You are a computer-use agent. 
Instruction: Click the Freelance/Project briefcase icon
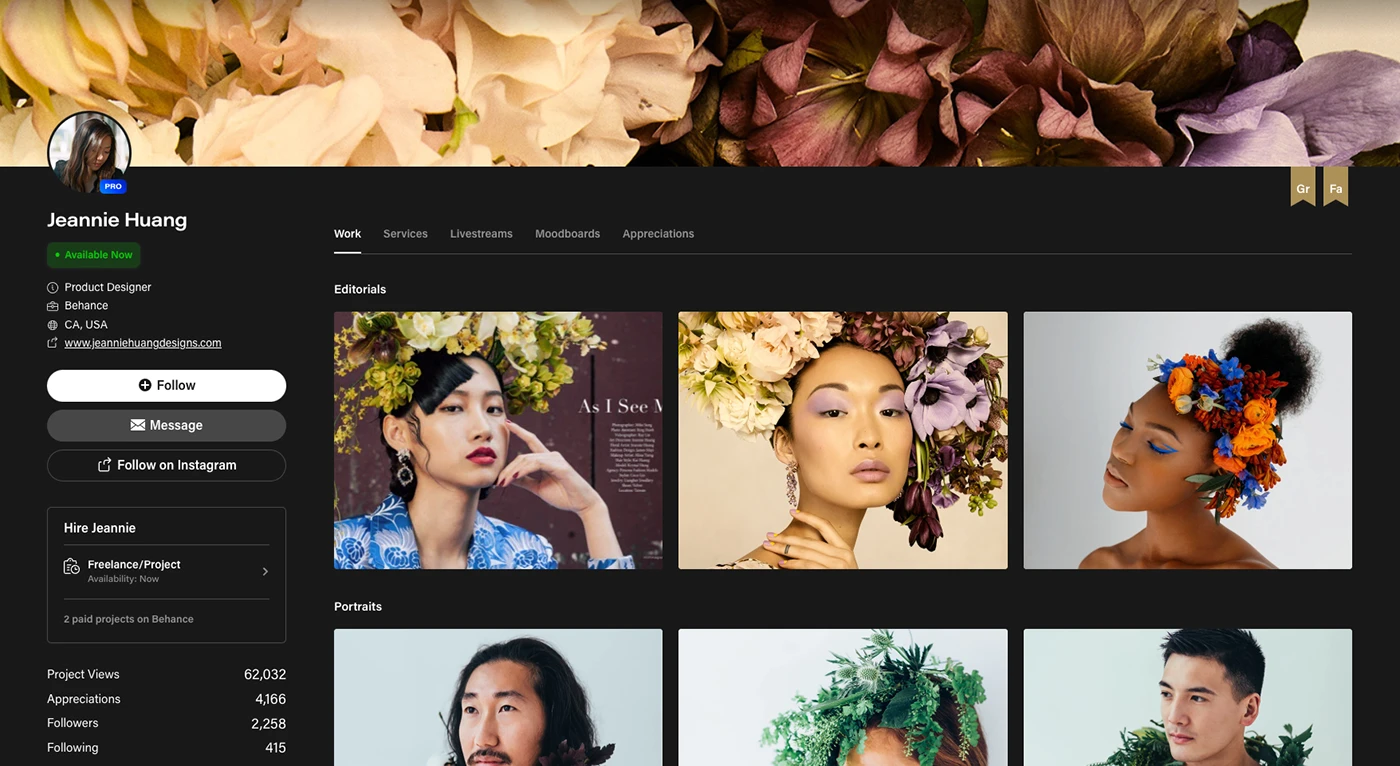[72, 567]
